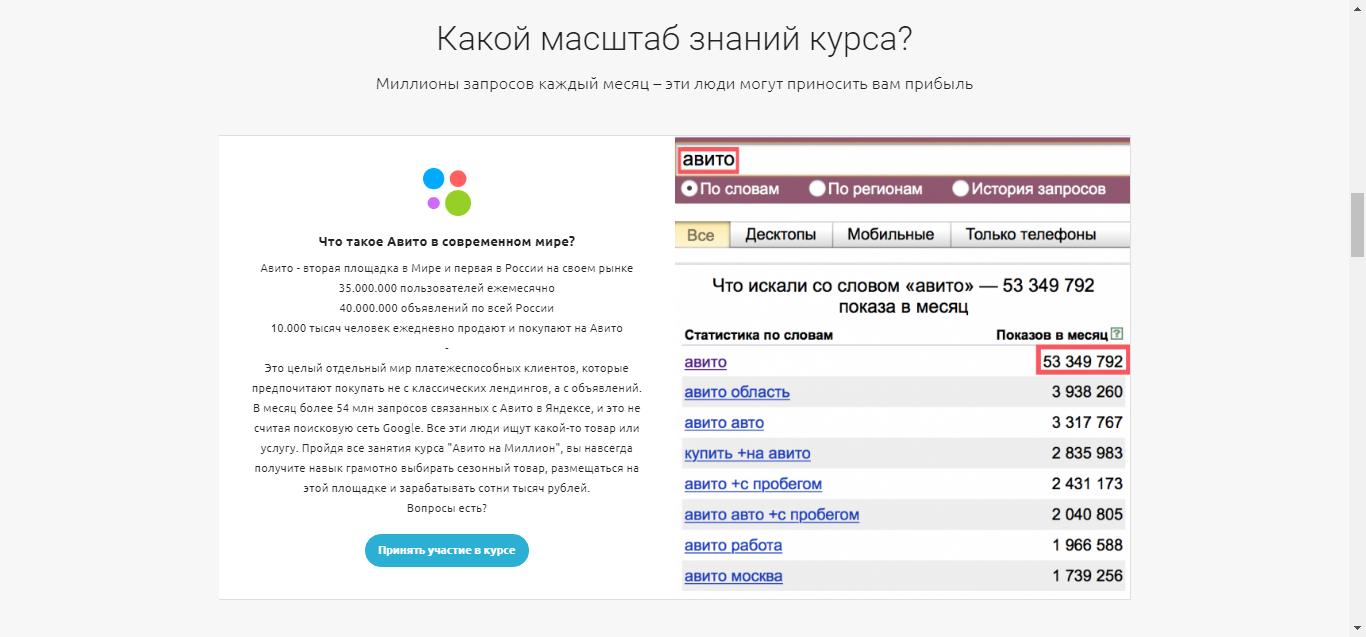This screenshot has width=1366, height=637.
Task: Click the scrollbar up arrow at top right
Action: point(1358,8)
